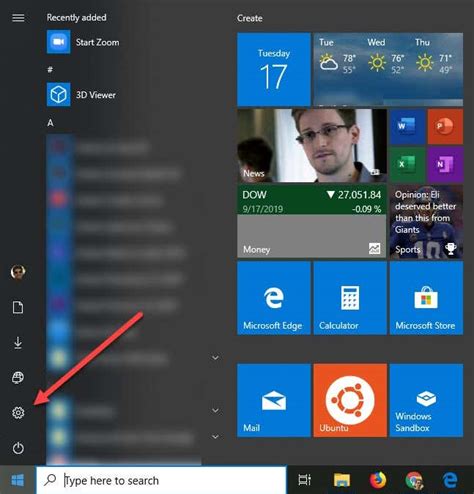
Task: Click the user account avatar
Action: click(x=18, y=272)
